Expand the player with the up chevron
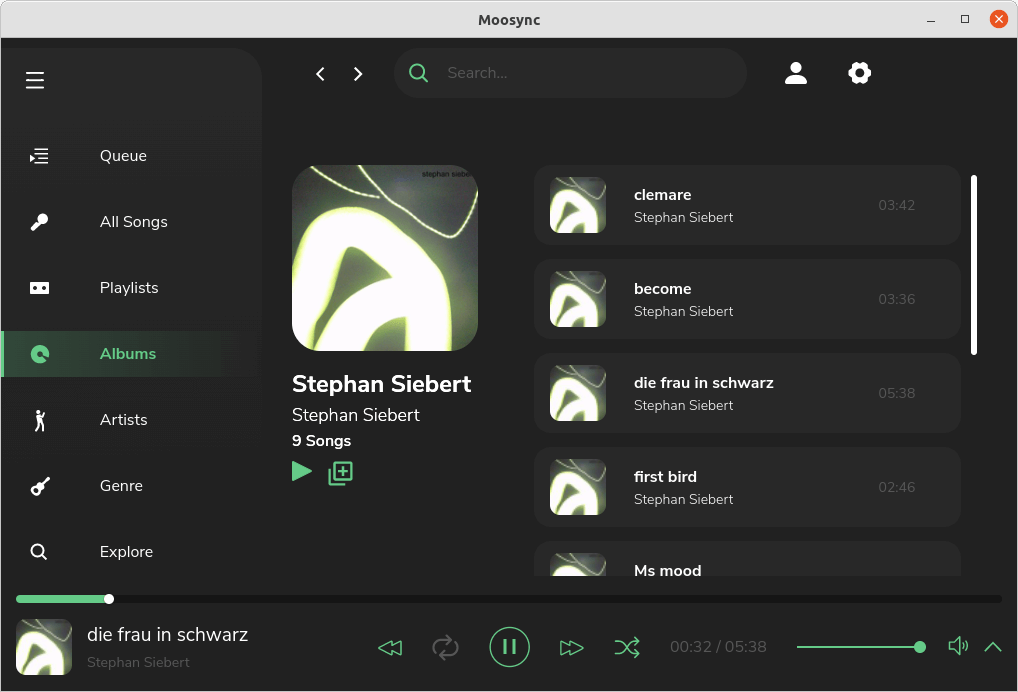 (x=993, y=647)
